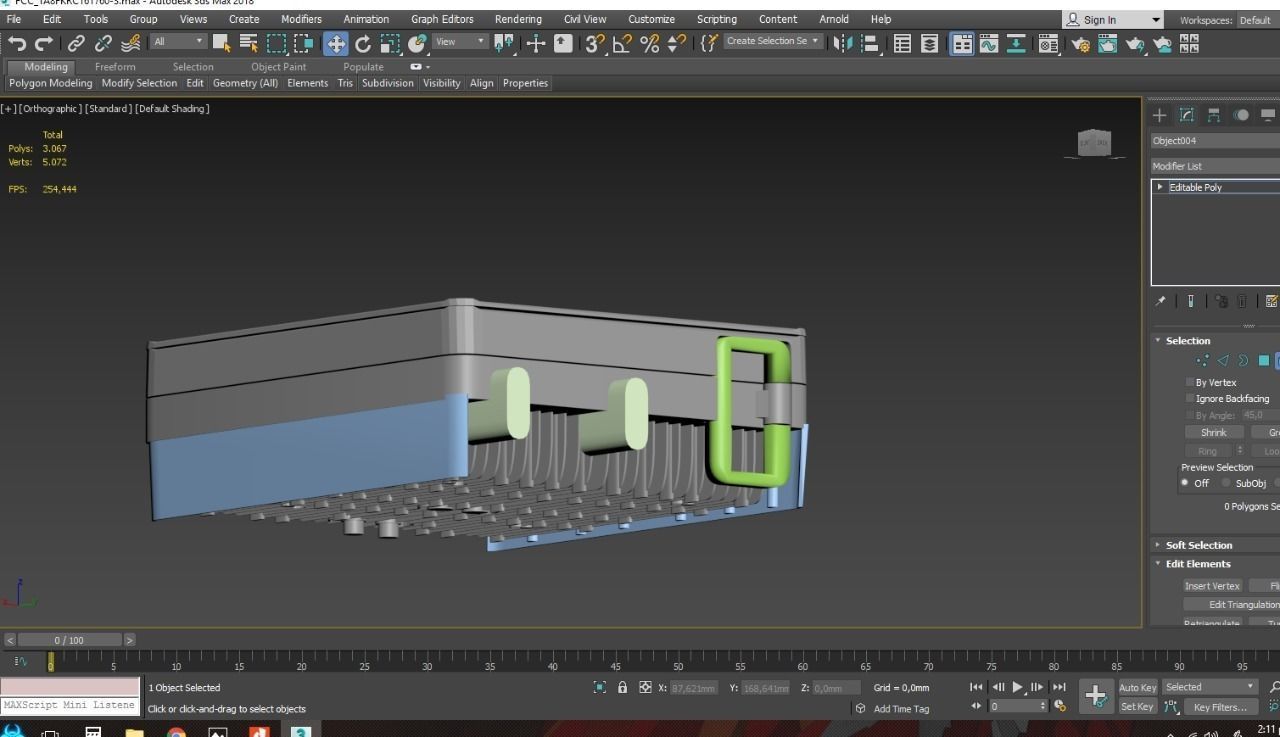The image size is (1280, 737).
Task: Activate the Select and Rotate tool
Action: pyautogui.click(x=362, y=43)
